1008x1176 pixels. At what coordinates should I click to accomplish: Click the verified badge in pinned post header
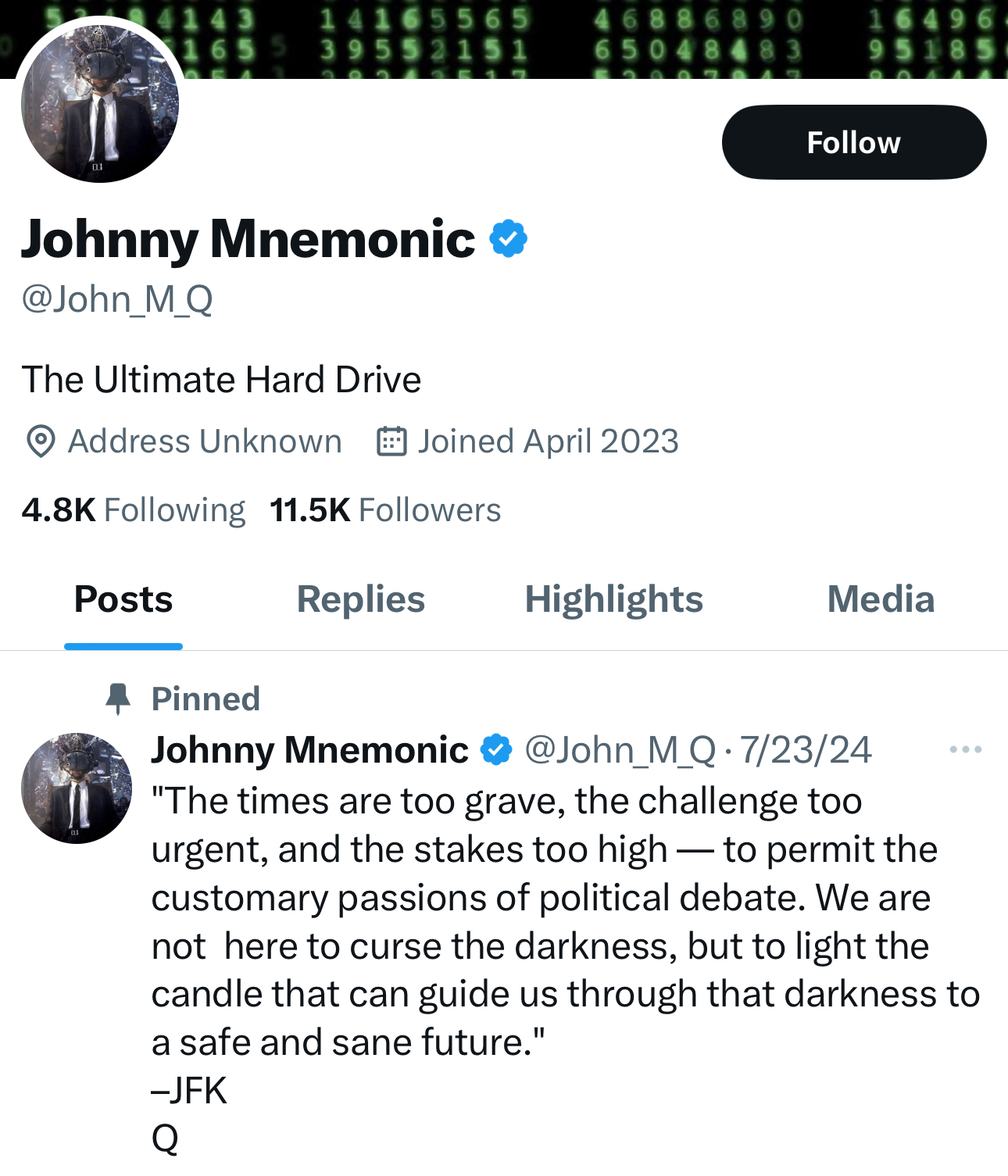point(496,750)
